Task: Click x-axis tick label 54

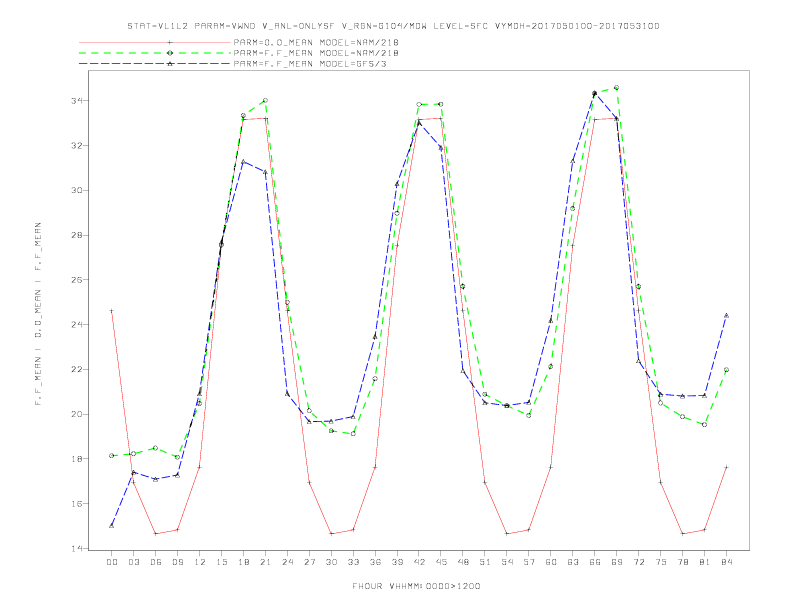Action: pyautogui.click(x=507, y=562)
